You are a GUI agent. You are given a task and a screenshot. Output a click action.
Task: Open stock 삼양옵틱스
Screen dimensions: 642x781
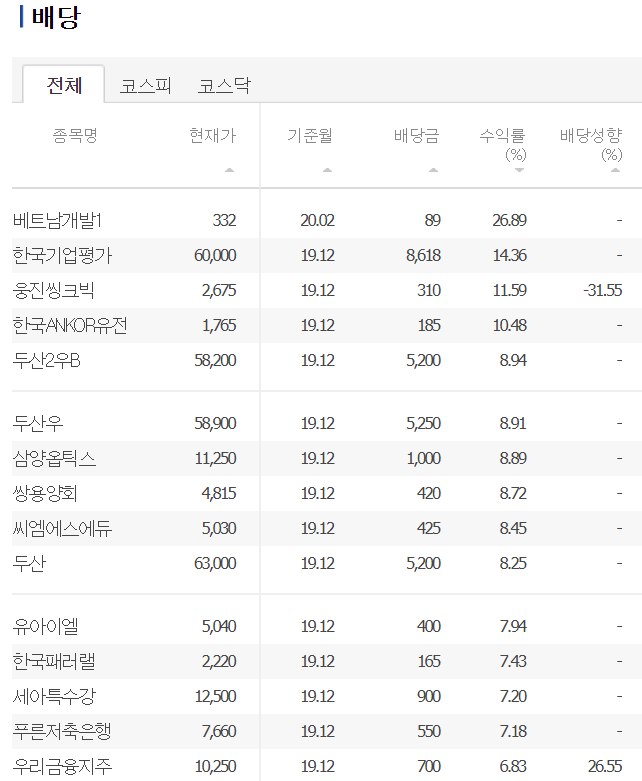(54, 458)
